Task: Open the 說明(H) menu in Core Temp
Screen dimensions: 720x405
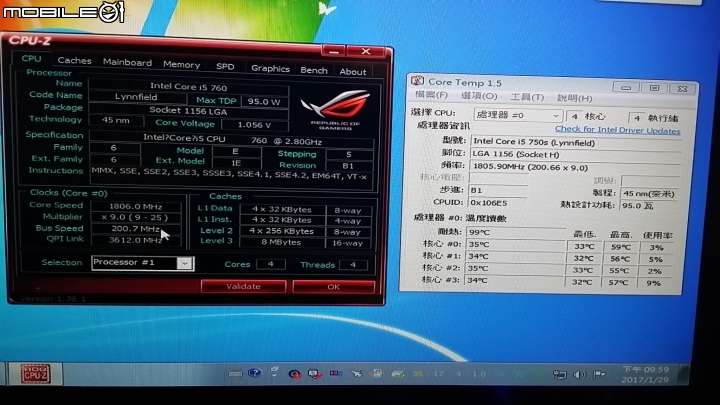Action: pos(574,98)
